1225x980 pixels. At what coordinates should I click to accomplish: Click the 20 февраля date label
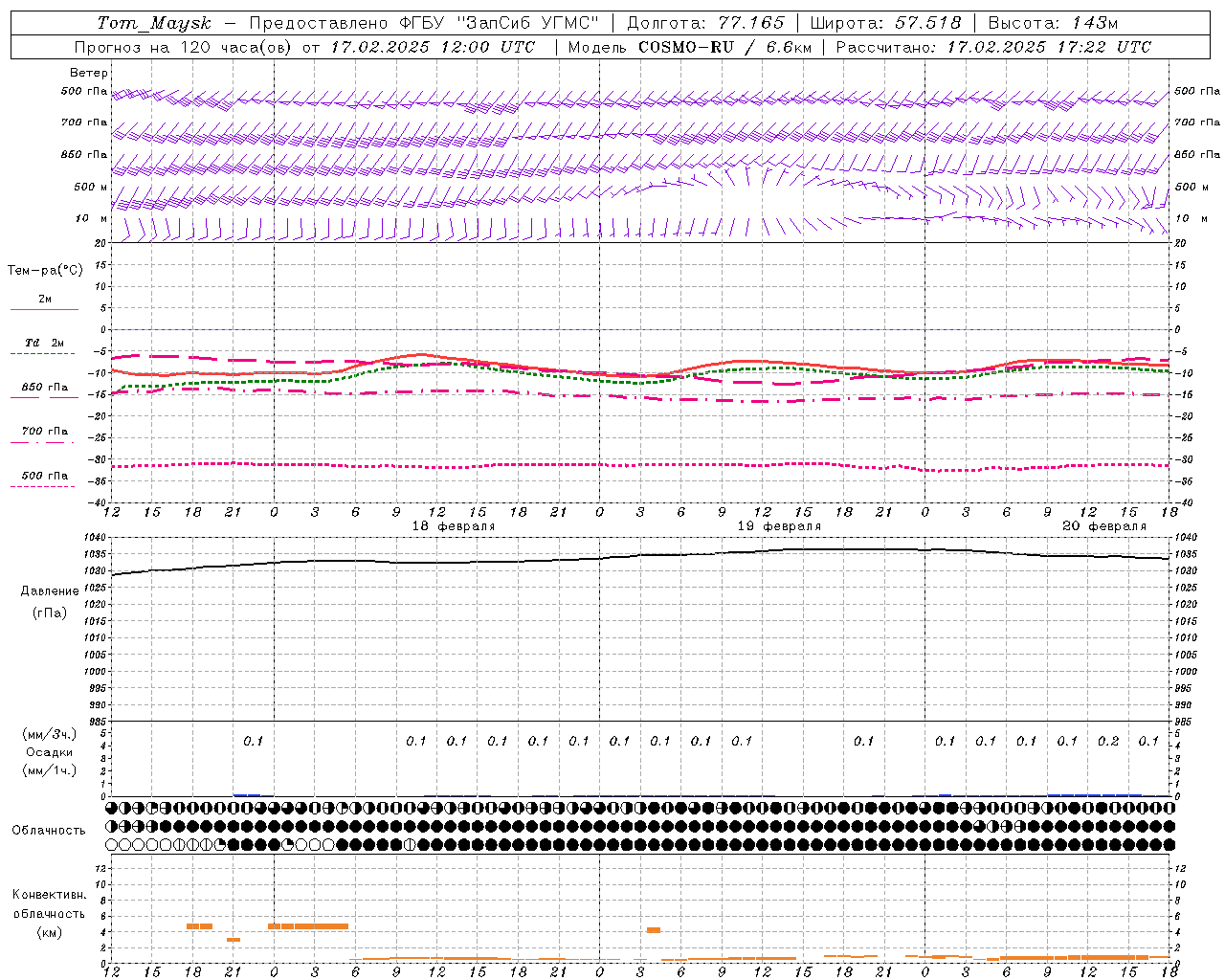pos(1104,526)
